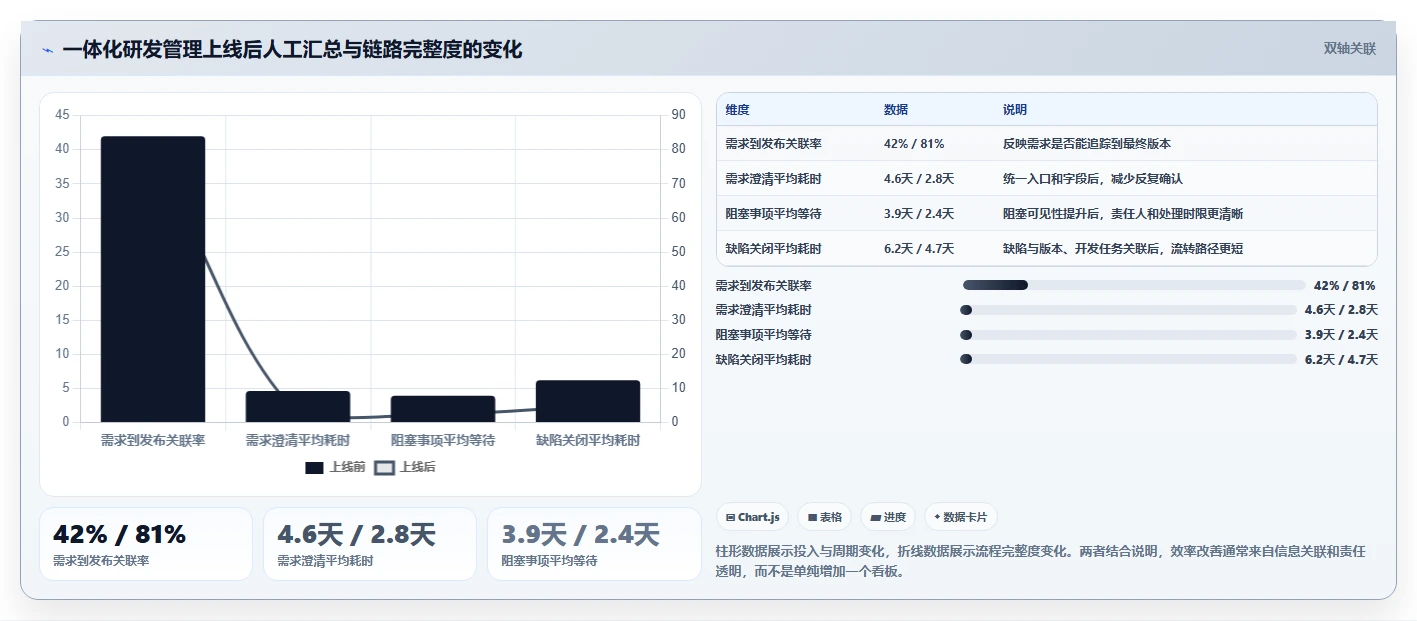
Task: Click the 阻塞事项平均等待 progress bar
Action: pyautogui.click(x=1128, y=334)
